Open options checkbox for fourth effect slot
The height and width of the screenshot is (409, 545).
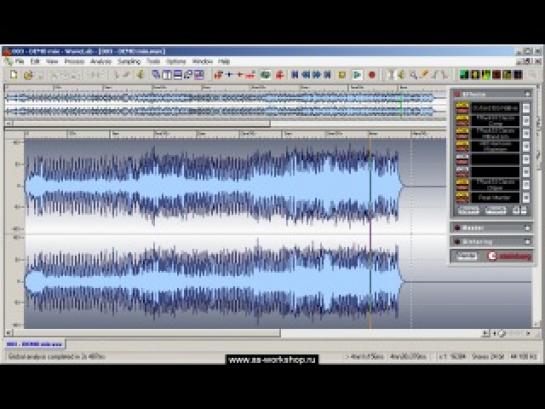pos(526,147)
